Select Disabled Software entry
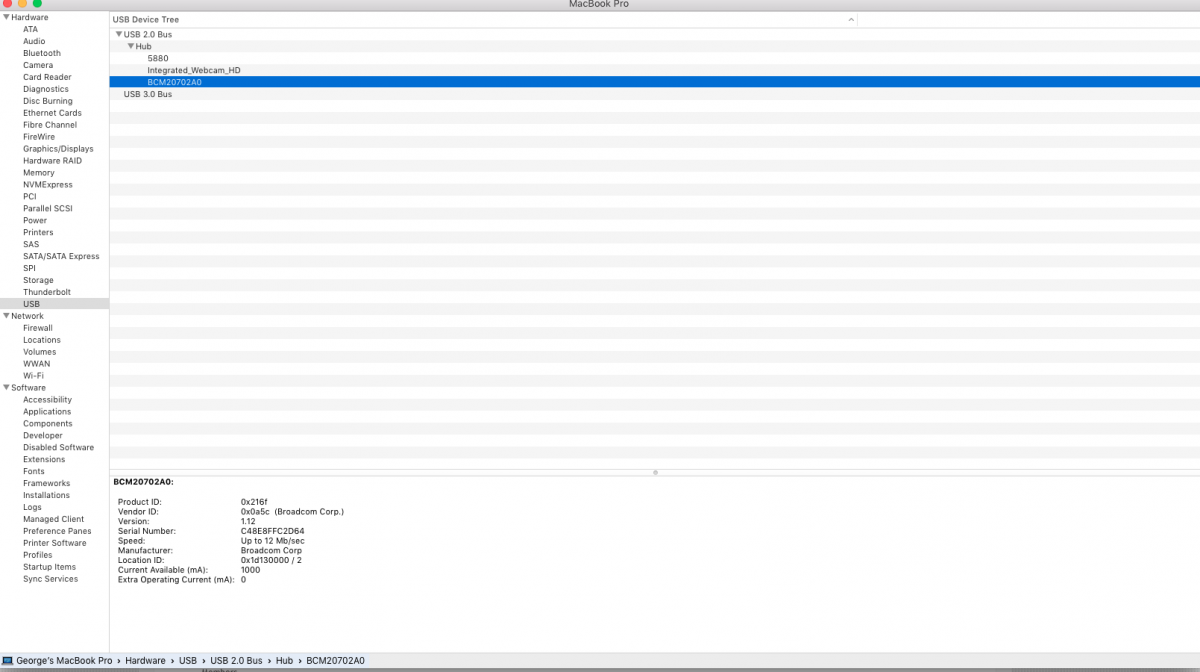The image size is (1200, 672). point(58,448)
